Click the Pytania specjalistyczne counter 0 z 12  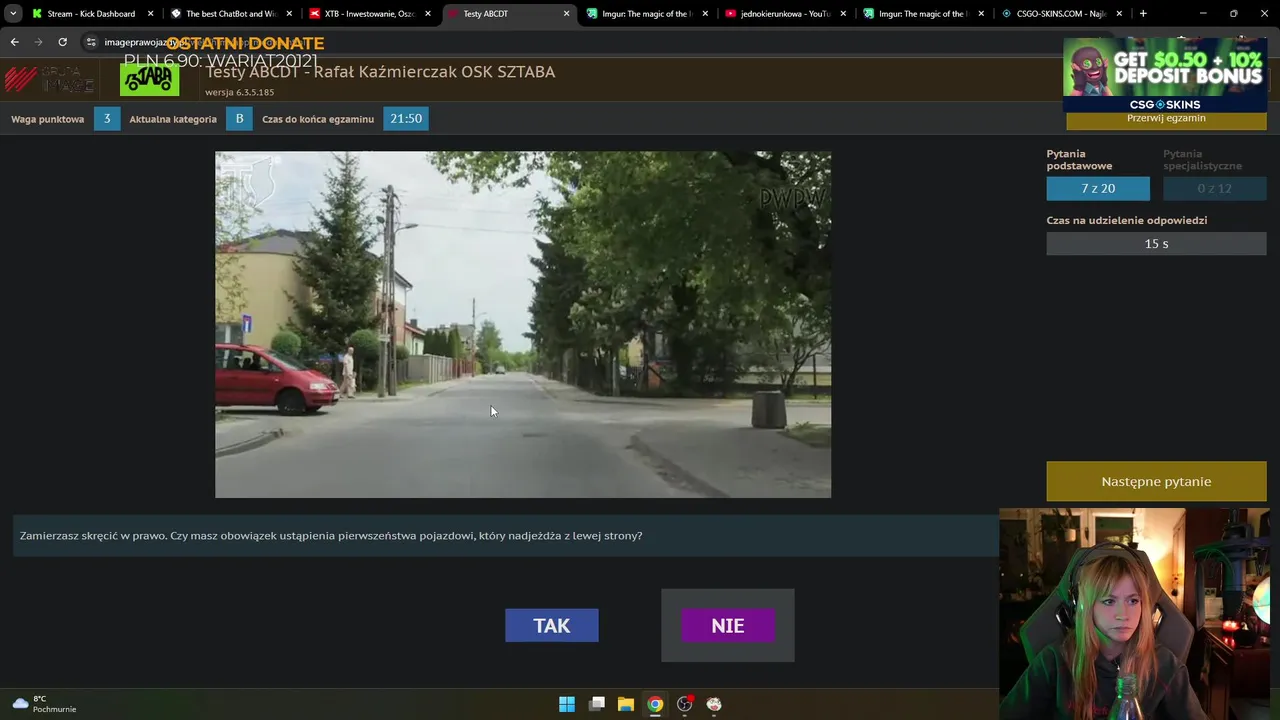(1215, 188)
